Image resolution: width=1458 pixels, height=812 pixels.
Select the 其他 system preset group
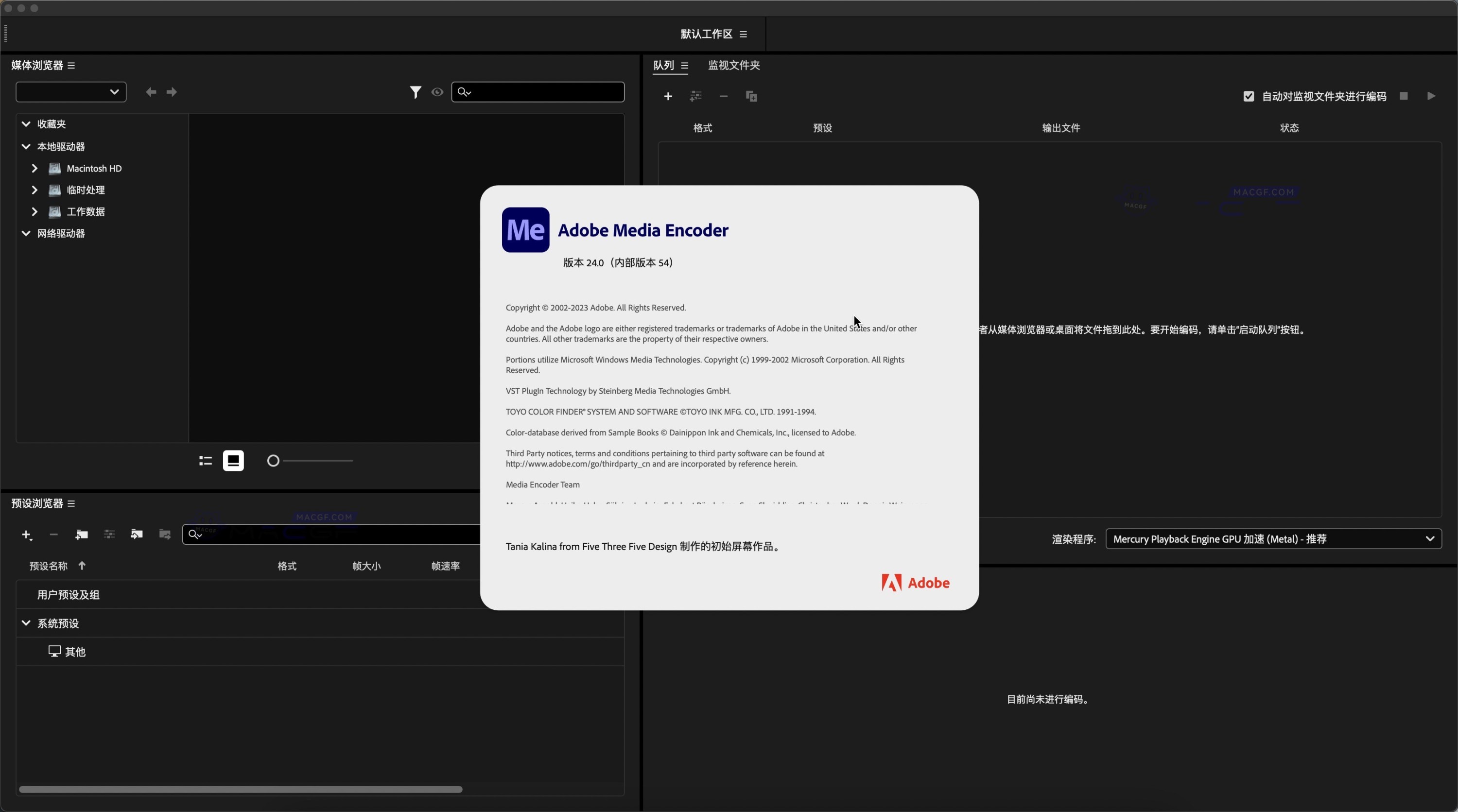pos(75,651)
